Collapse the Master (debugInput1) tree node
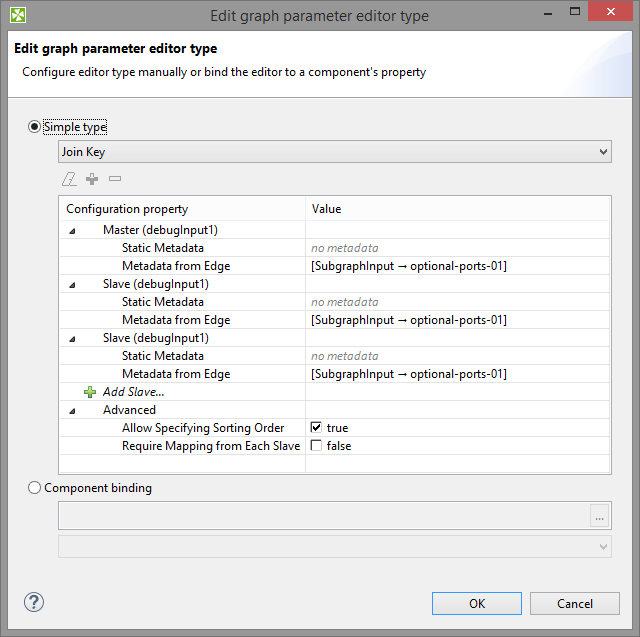640x637 pixels. click(x=72, y=230)
